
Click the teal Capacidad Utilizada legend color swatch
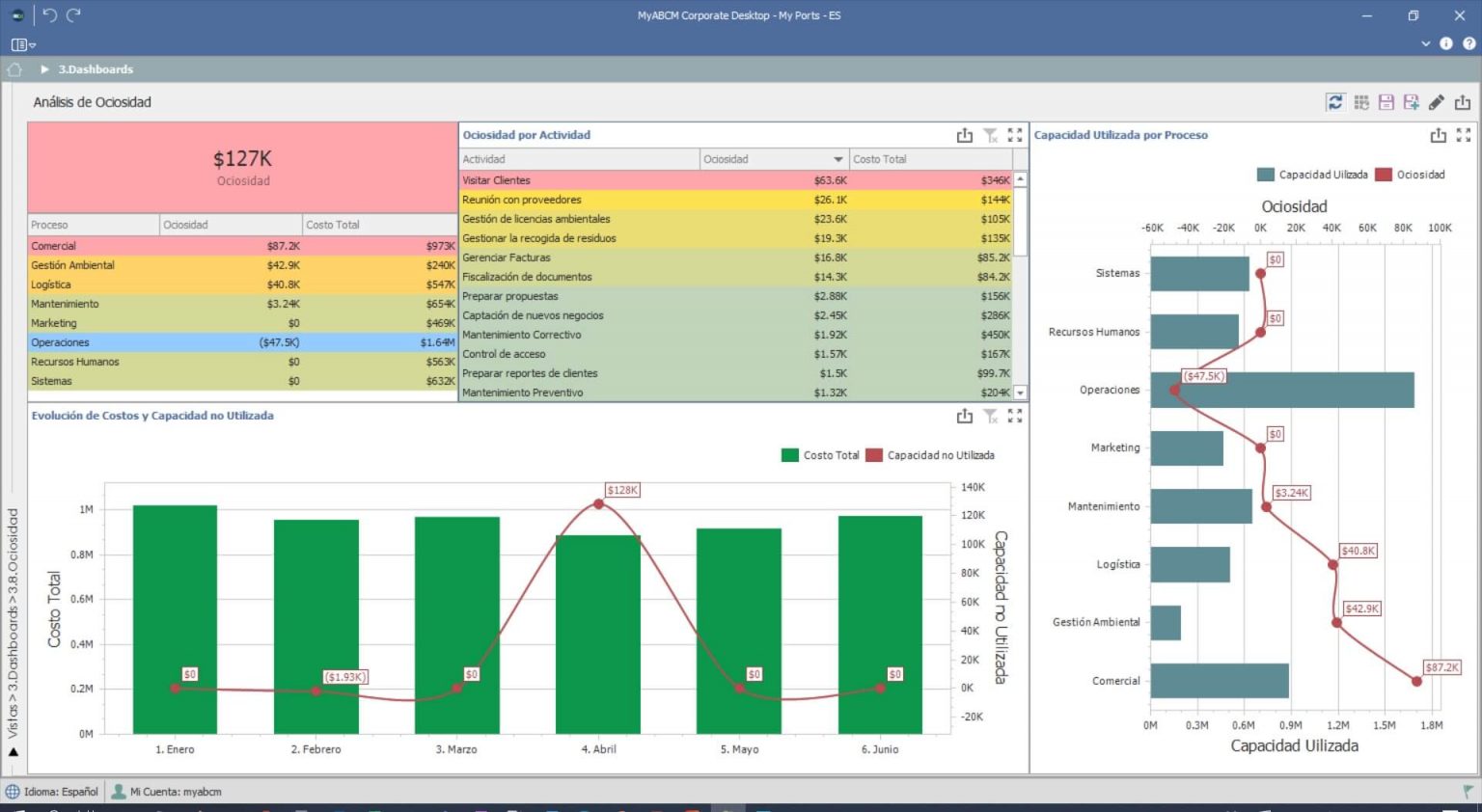(x=1265, y=175)
